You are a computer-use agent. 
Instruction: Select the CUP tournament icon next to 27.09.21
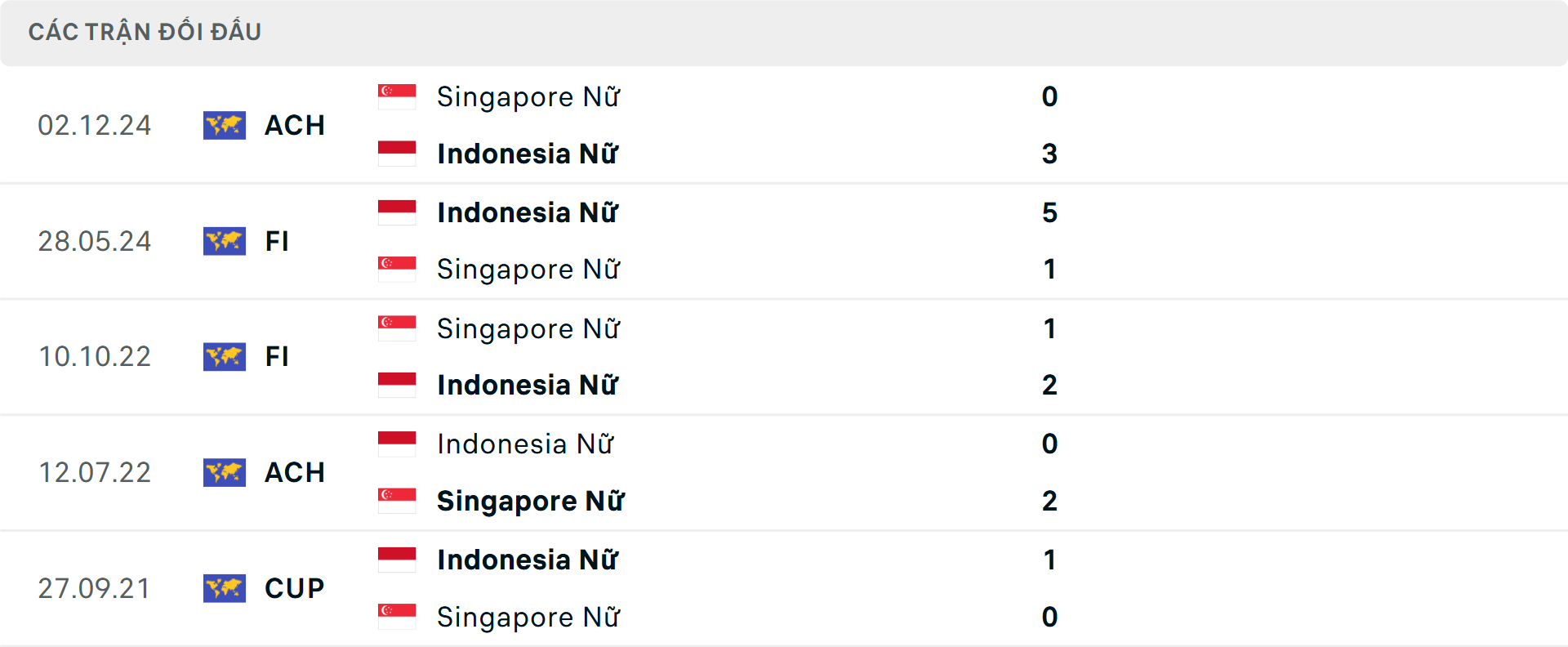click(x=224, y=588)
